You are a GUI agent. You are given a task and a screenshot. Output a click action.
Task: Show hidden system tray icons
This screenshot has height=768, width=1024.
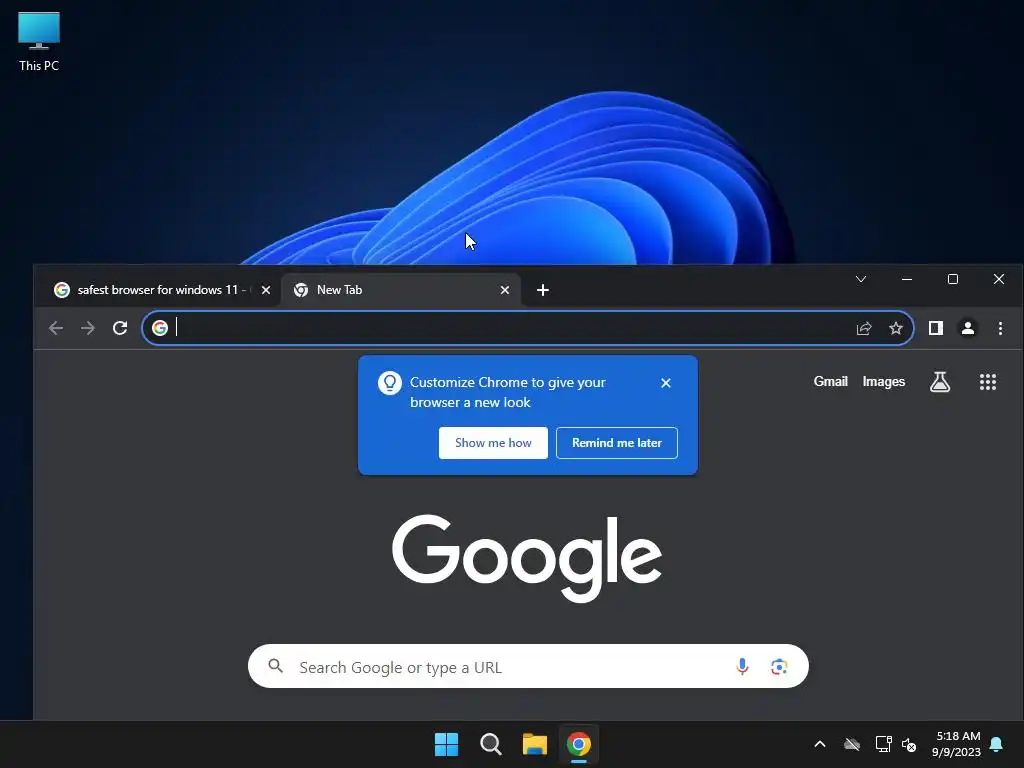point(820,744)
